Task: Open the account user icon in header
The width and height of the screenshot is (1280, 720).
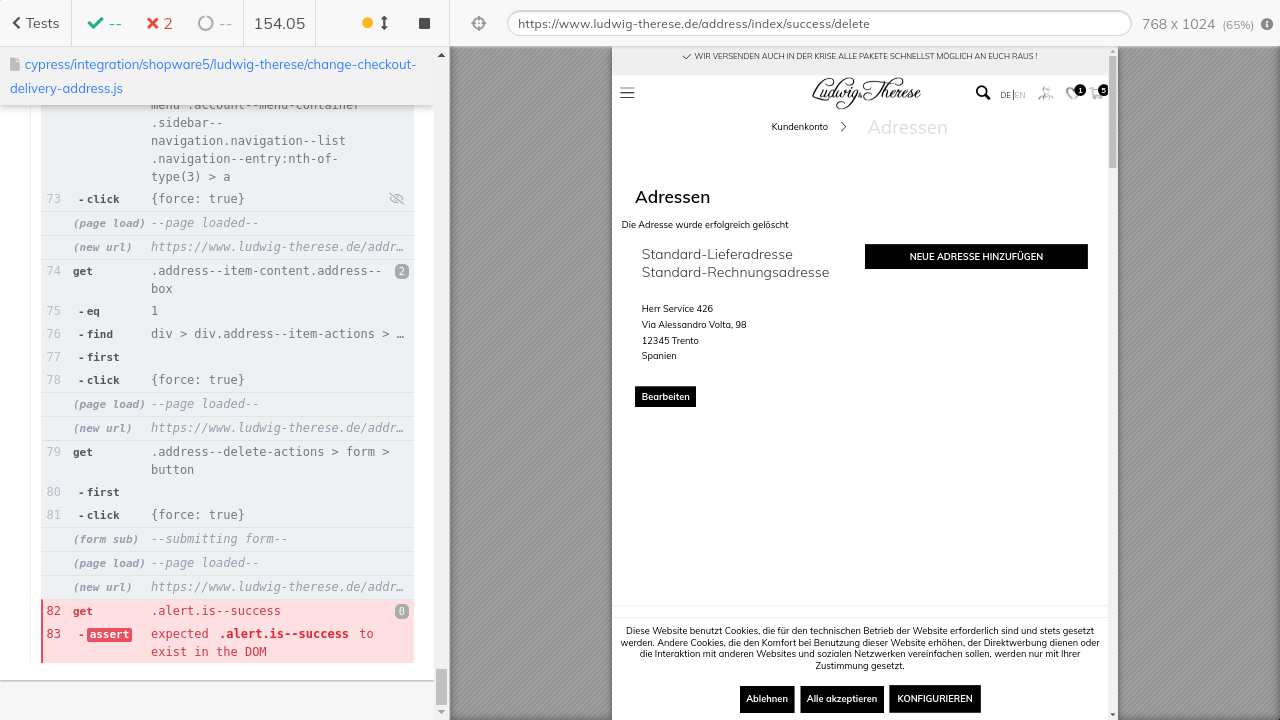Action: (1045, 93)
